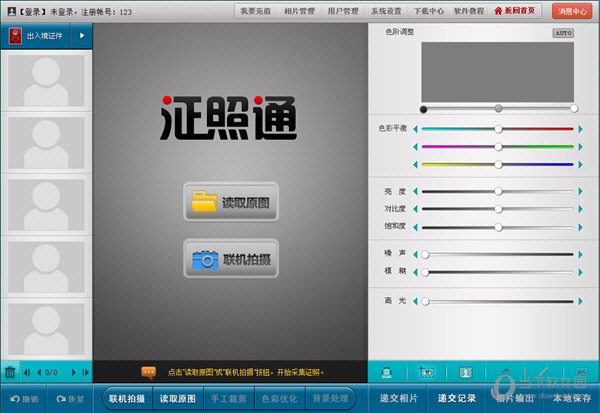Open 软件教程 menu item
Image resolution: width=600 pixels, height=413 pixels.
(x=469, y=11)
